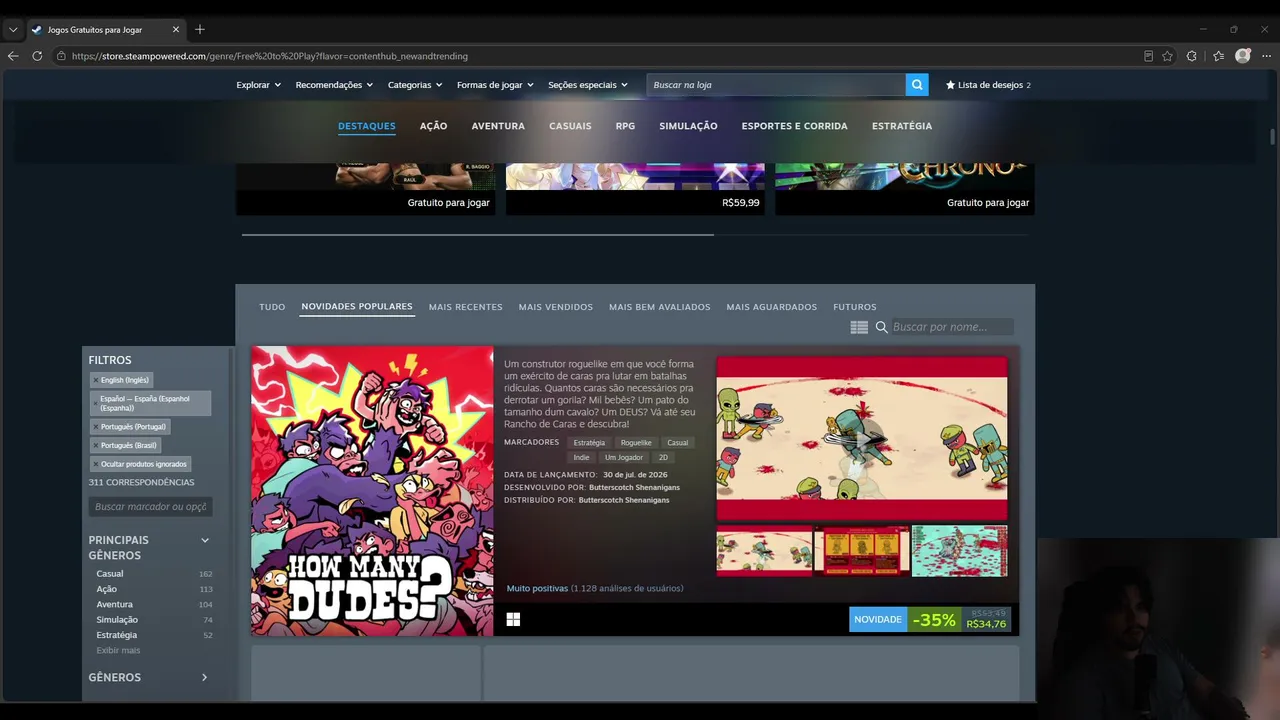Filter by Casual genre in sidebar
The height and width of the screenshot is (720, 1280).
point(110,574)
